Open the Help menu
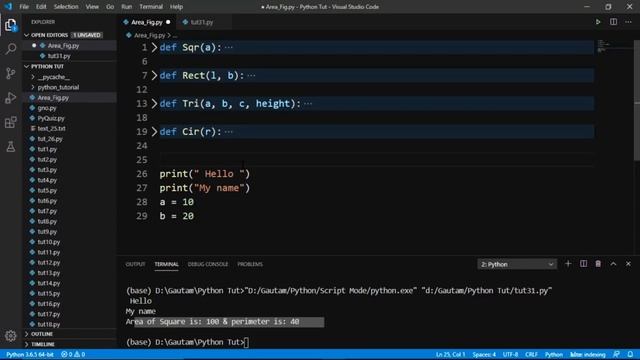Screen dimensions: 640x360 (x=176, y=7)
